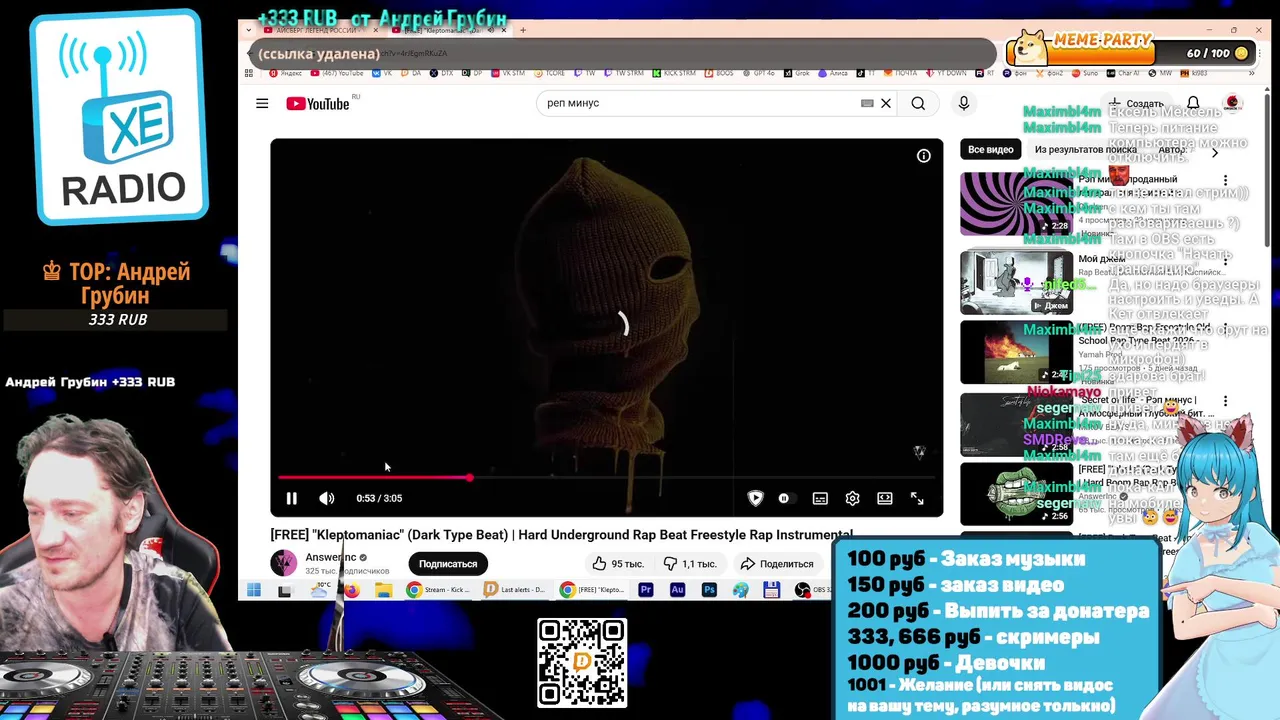Click the Поделиться share button
1280x720 pixels.
(777, 564)
